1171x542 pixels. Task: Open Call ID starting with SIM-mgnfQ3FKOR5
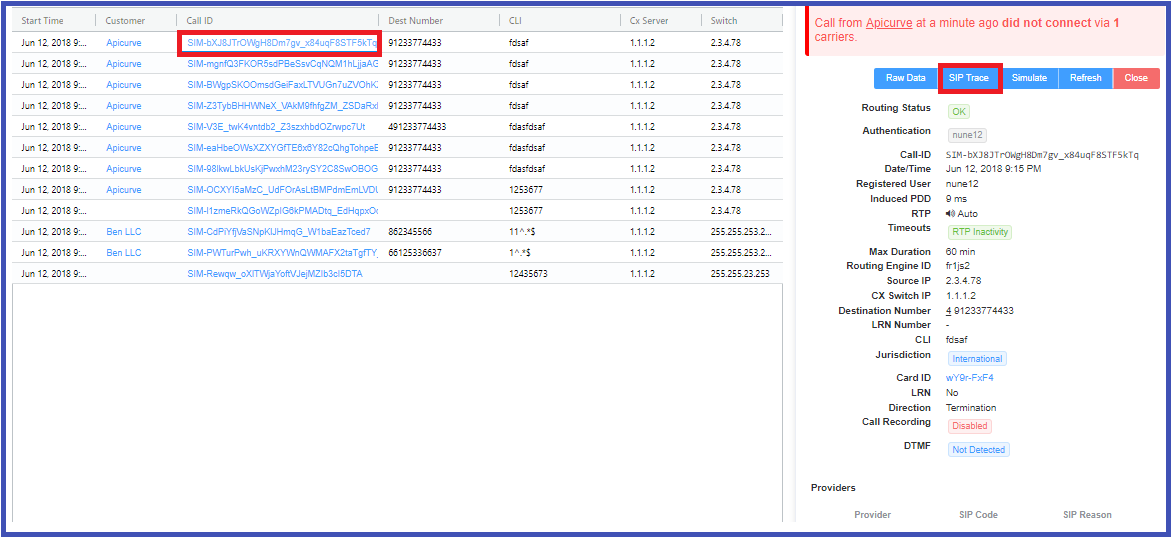click(x=282, y=64)
